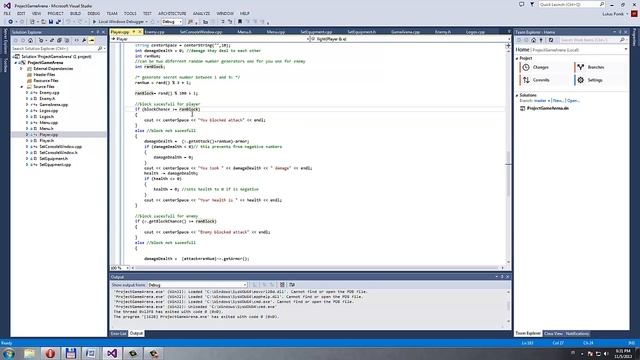Image resolution: width=640 pixels, height=360 pixels.
Task: Toggle word wrap in Output panel
Action: (x=292, y=284)
